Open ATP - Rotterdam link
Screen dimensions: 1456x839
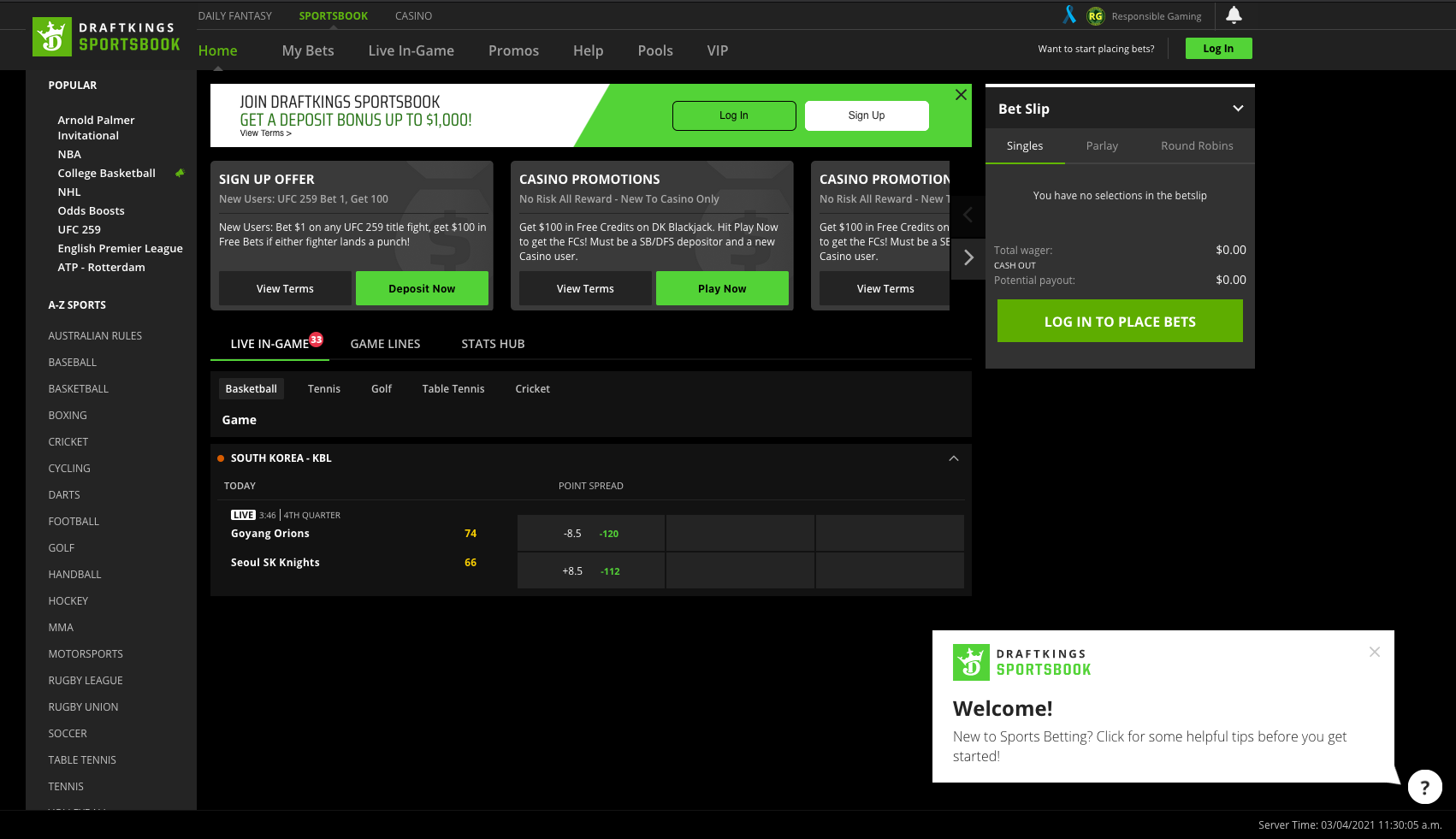101,268
